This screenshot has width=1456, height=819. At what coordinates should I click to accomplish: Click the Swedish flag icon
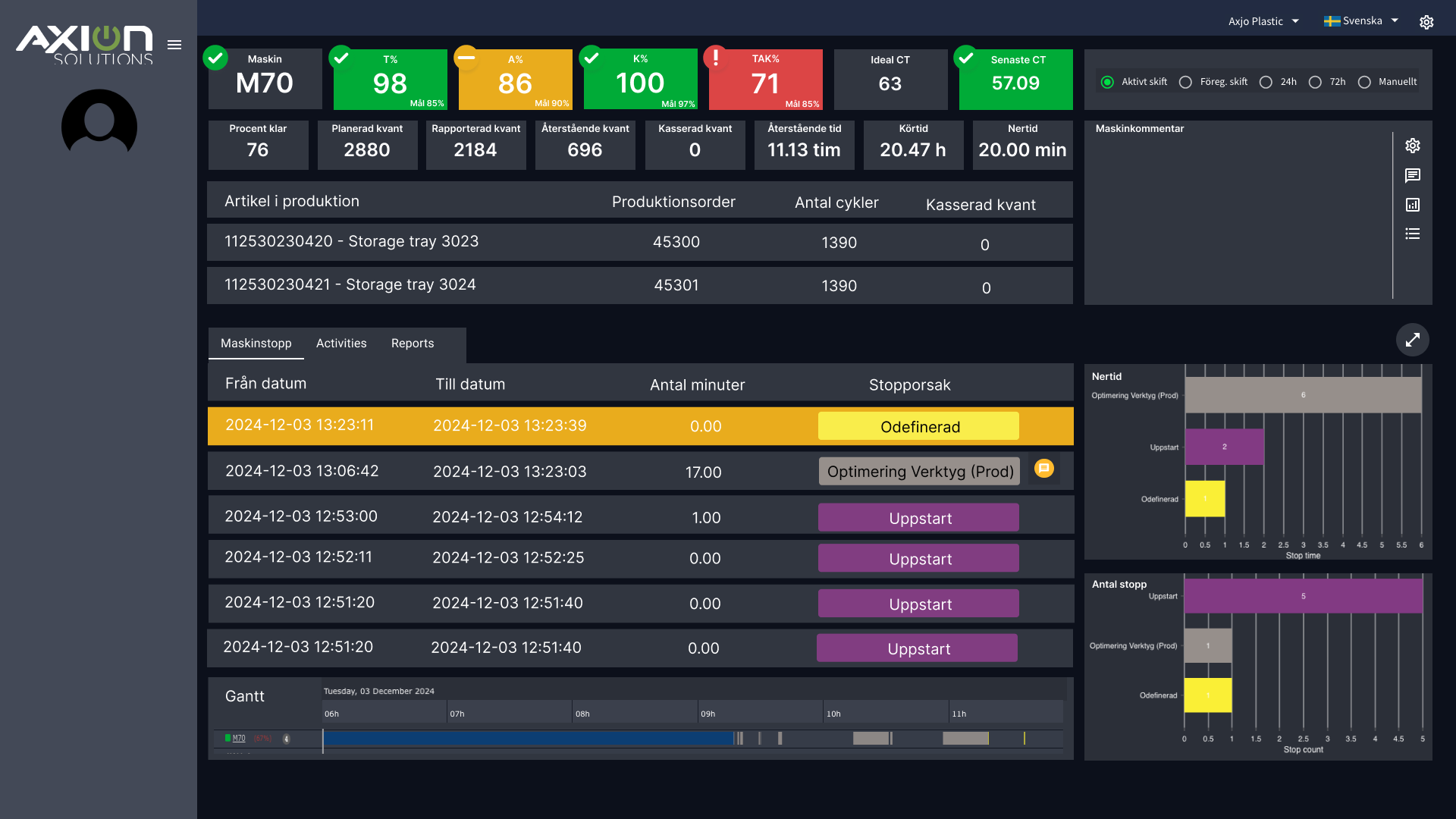point(1332,21)
